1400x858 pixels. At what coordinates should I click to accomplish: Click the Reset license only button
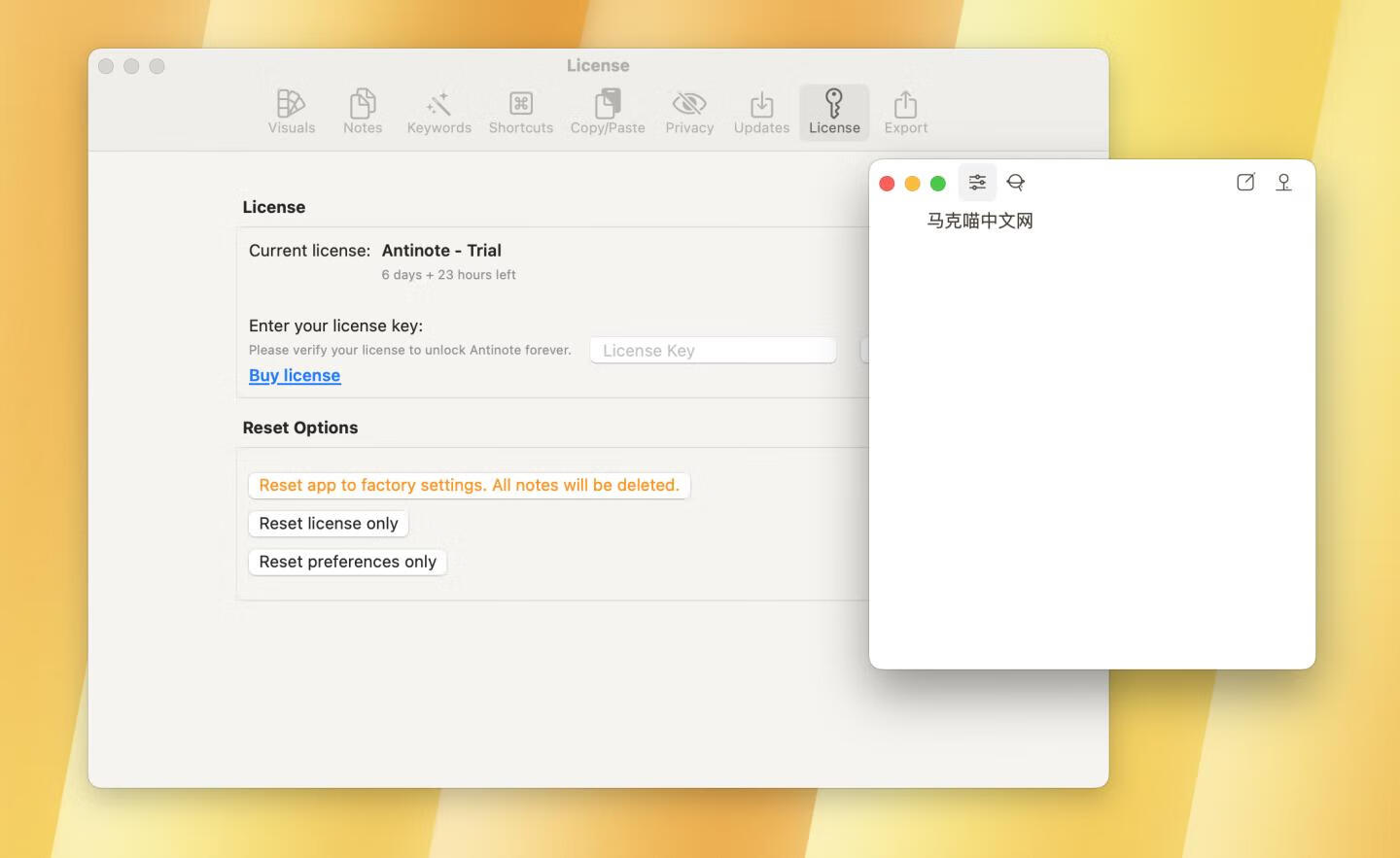[328, 523]
